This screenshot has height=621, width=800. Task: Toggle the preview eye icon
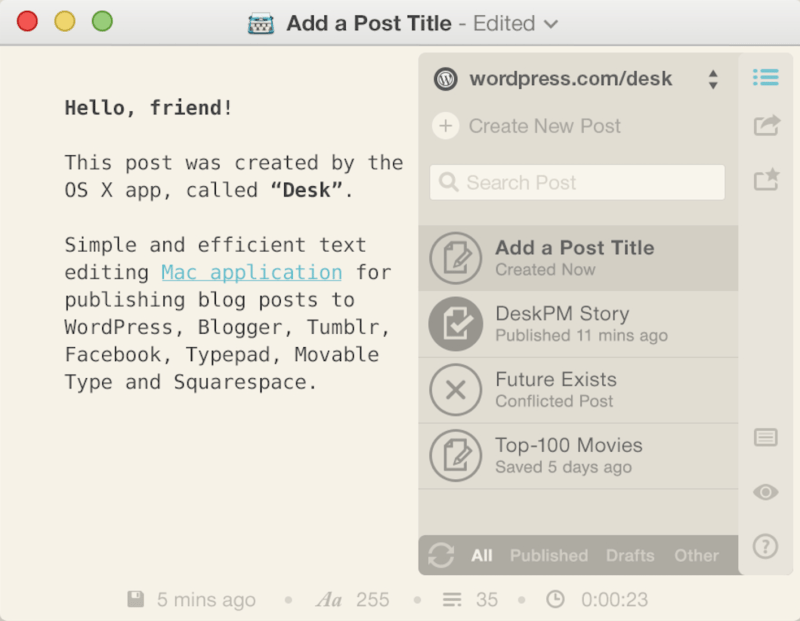765,492
